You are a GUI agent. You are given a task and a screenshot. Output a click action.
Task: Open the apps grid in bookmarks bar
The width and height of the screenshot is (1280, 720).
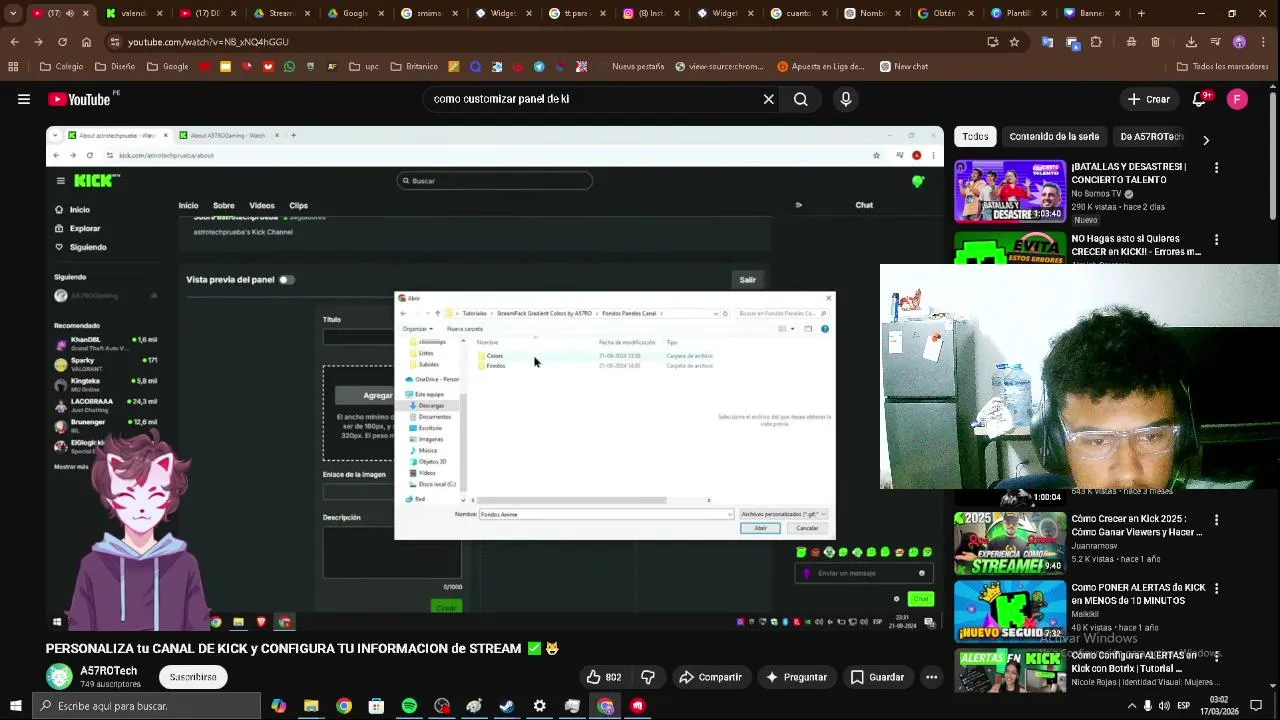point(13,67)
